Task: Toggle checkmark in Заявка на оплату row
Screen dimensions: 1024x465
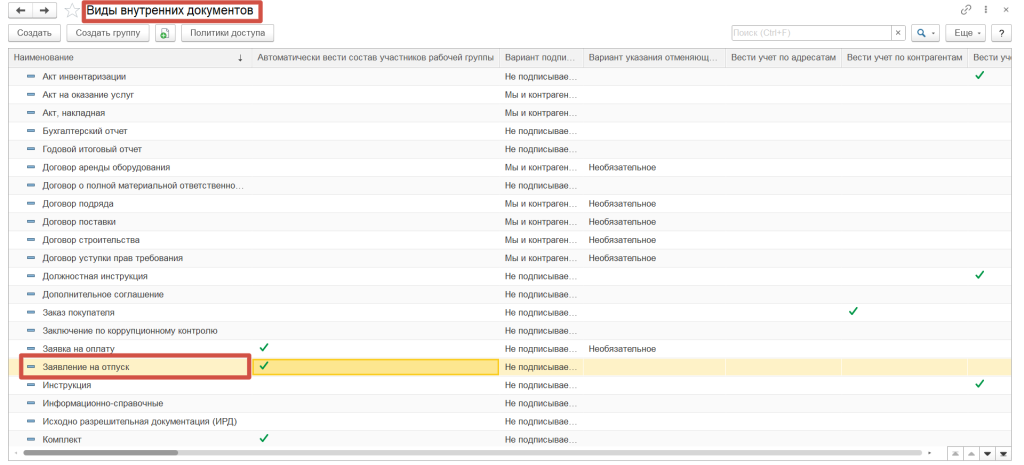Action: click(x=264, y=348)
